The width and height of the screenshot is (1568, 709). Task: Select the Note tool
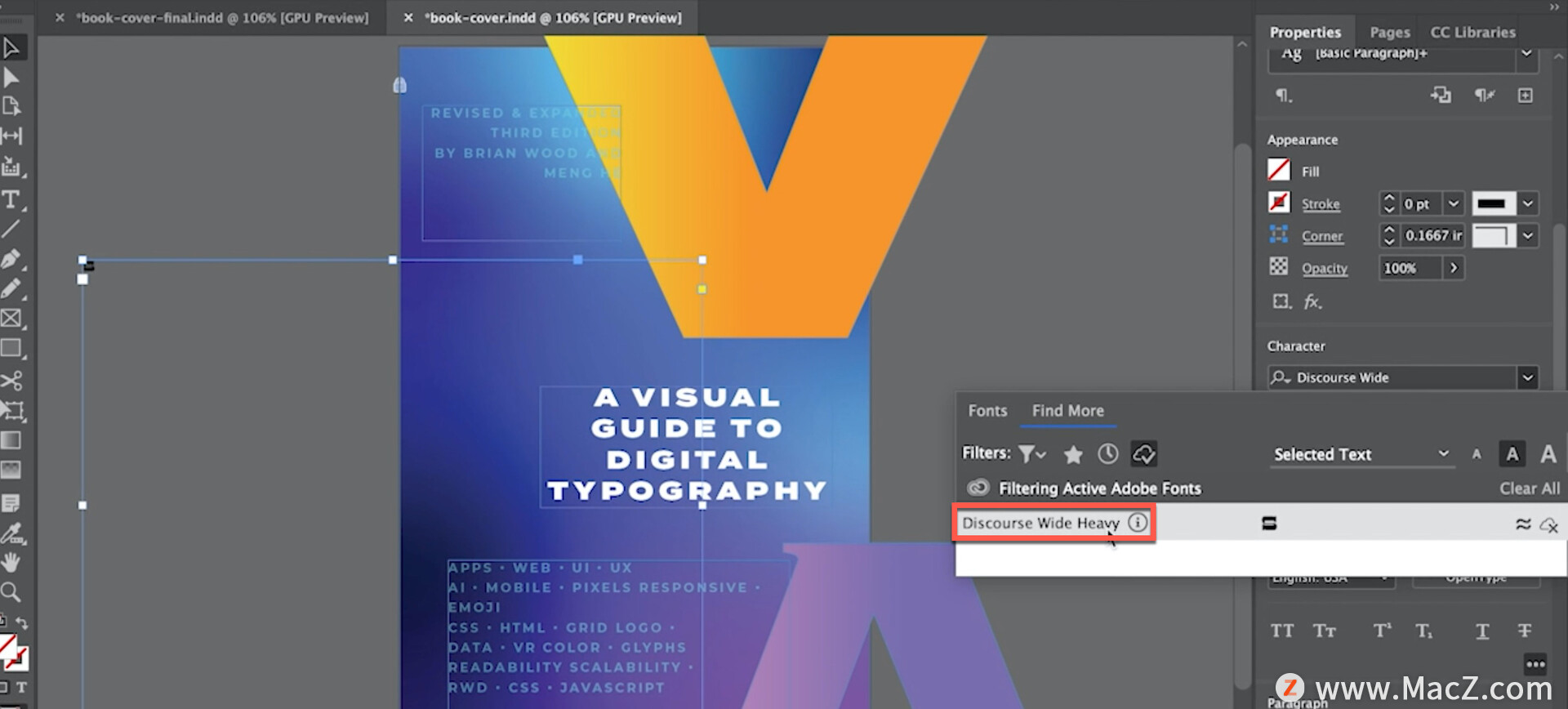pos(11,502)
